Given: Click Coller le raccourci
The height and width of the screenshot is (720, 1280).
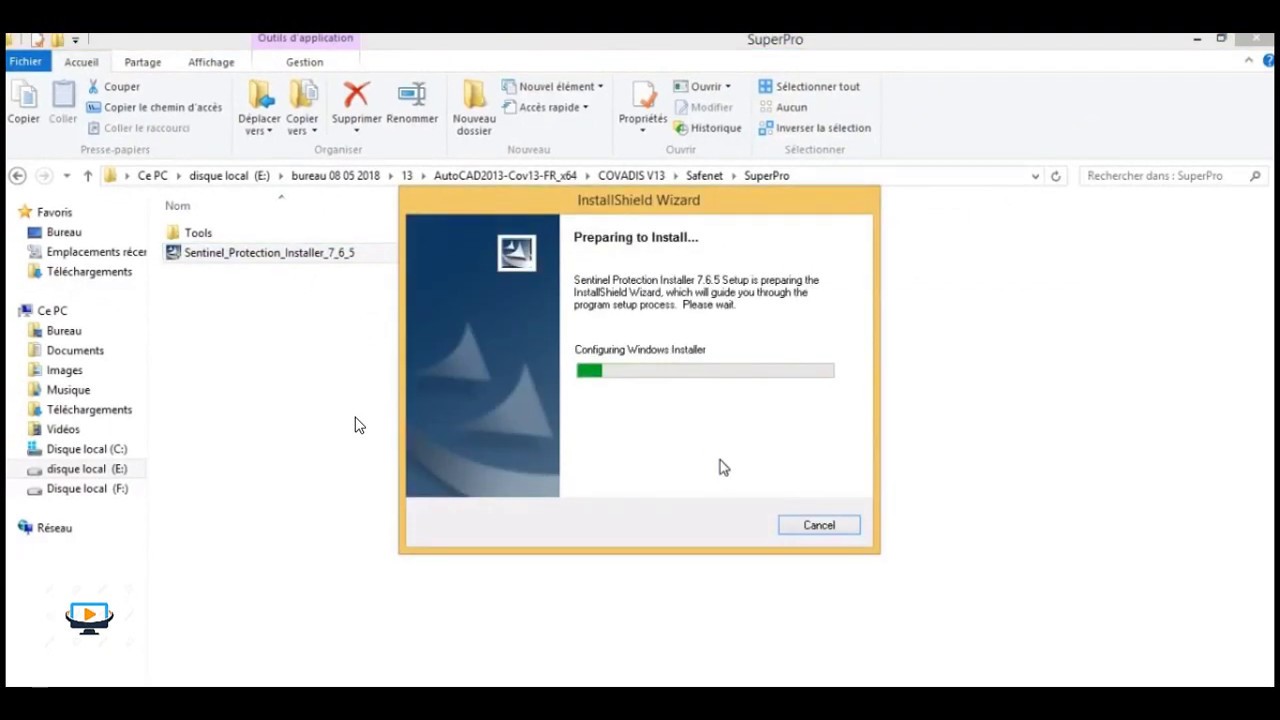Looking at the screenshot, I should point(138,128).
